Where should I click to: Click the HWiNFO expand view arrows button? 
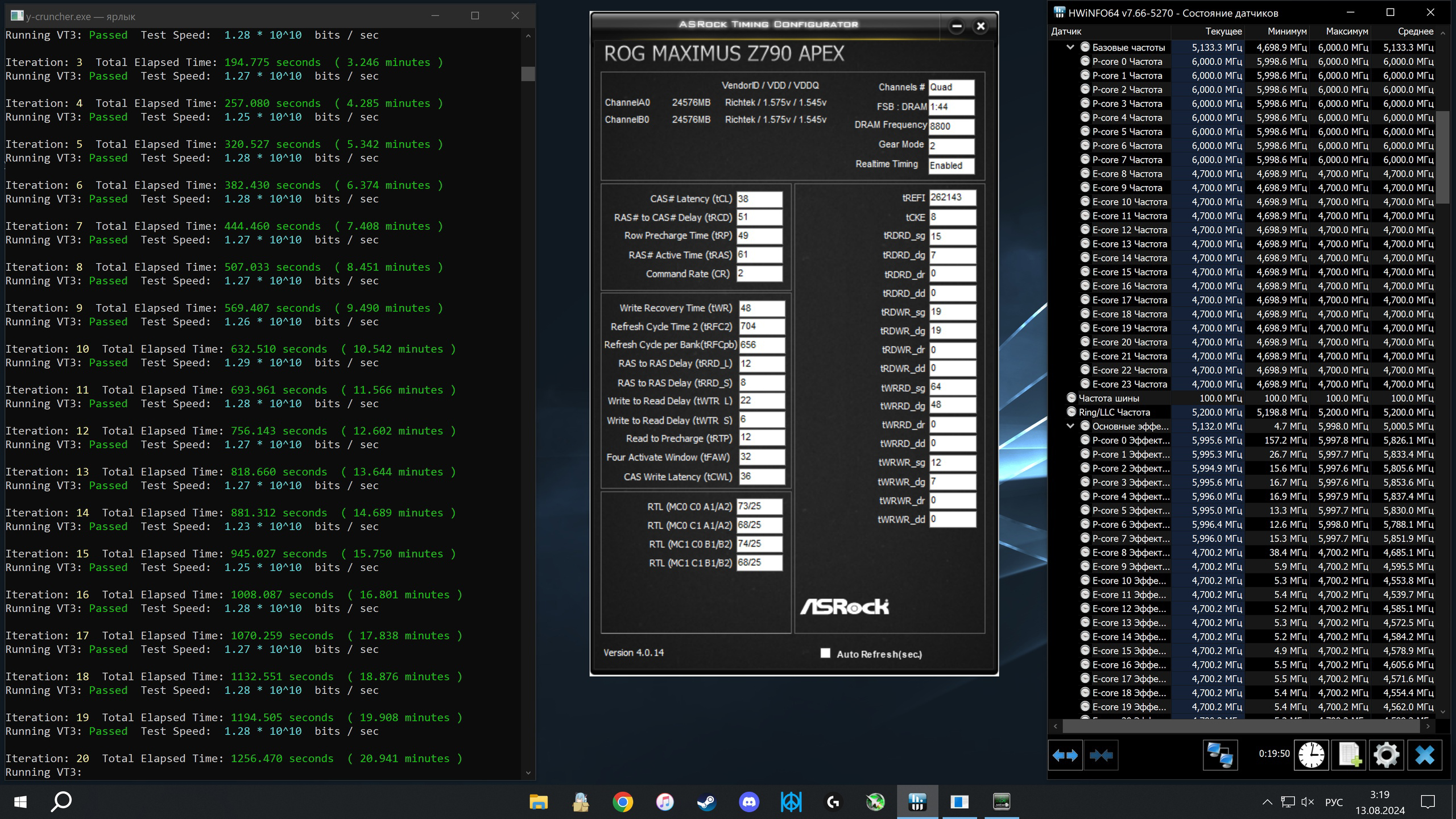pyautogui.click(x=1065, y=755)
